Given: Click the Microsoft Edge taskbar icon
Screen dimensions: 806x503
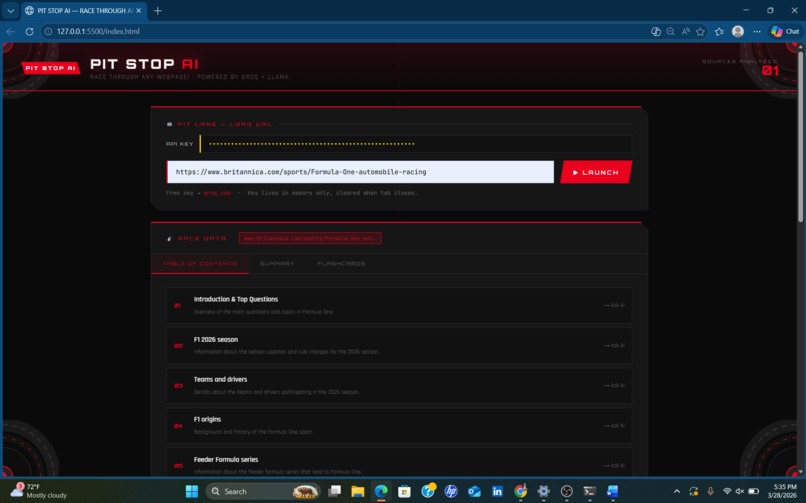Looking at the screenshot, I should 381,491.
